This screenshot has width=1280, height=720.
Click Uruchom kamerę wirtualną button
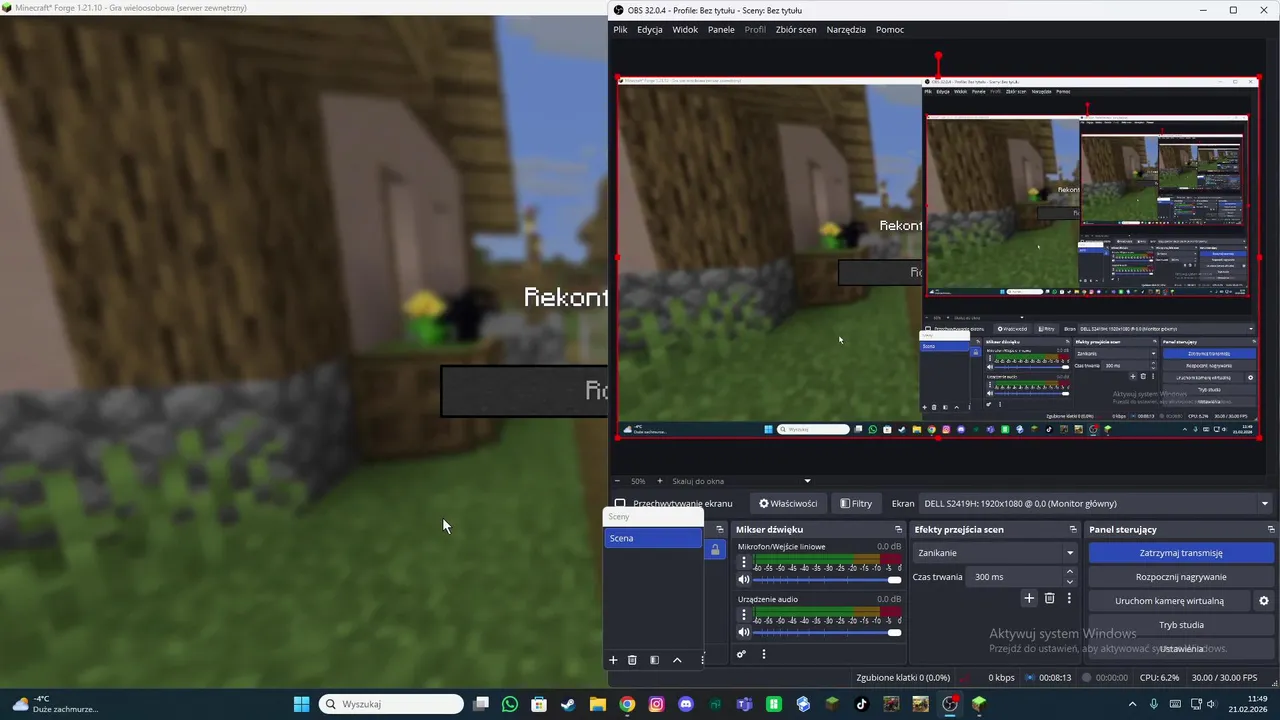click(x=1169, y=601)
